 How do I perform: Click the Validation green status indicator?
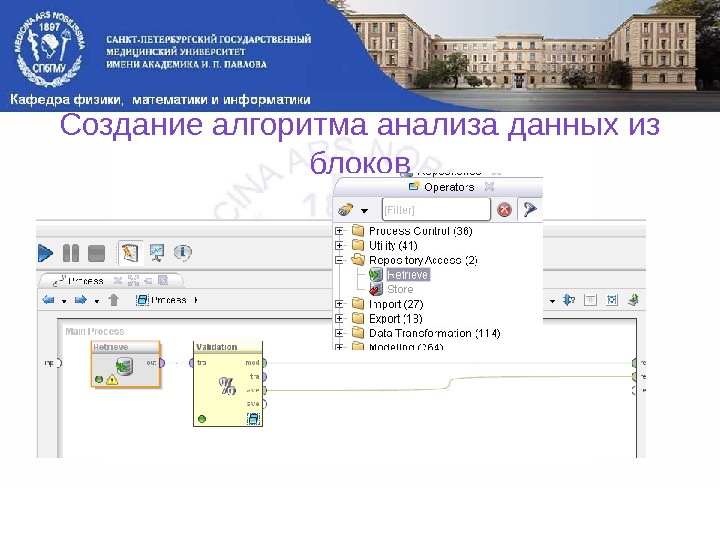[x=202, y=419]
